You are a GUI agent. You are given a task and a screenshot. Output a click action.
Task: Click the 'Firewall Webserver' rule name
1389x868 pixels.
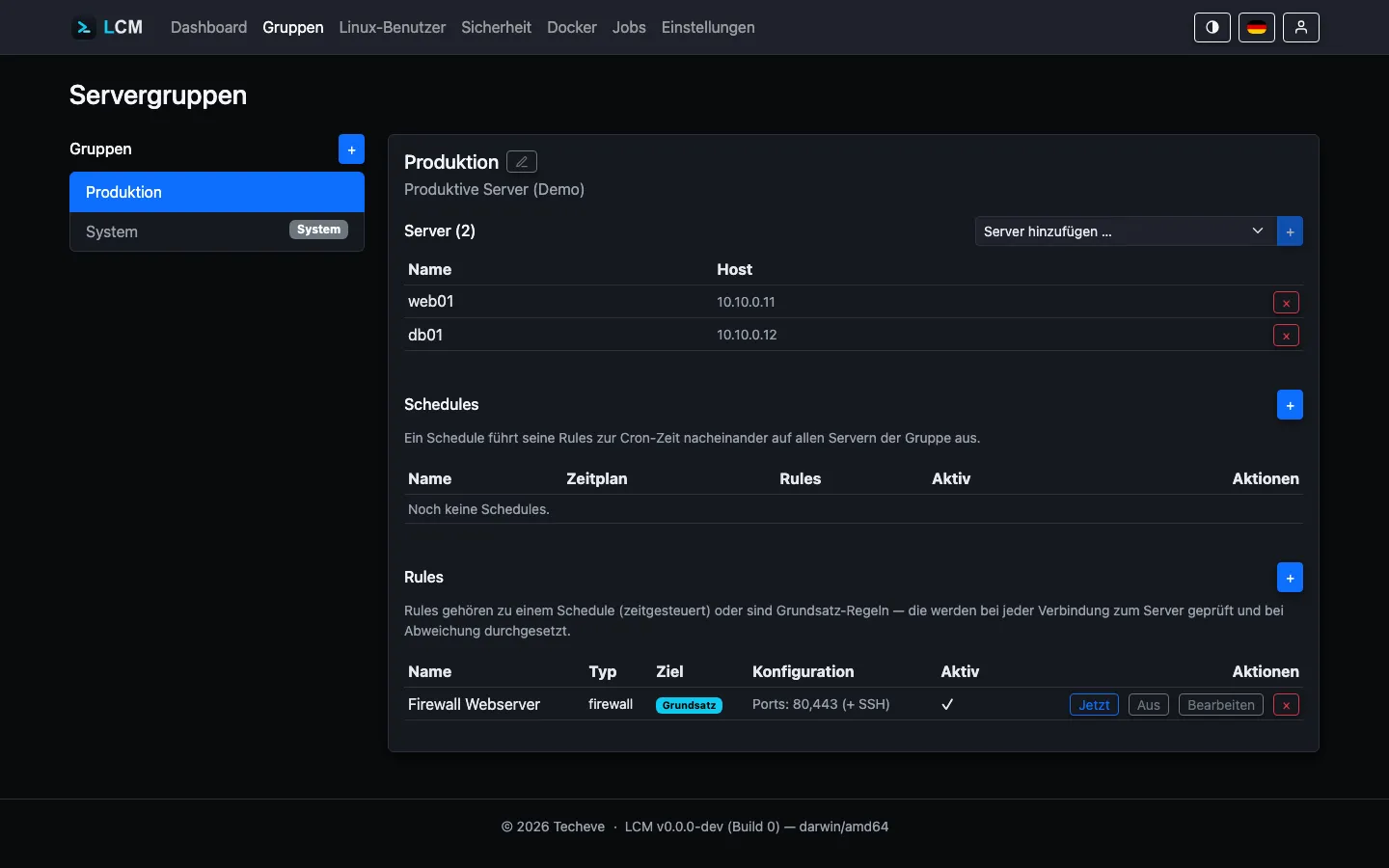coord(474,704)
